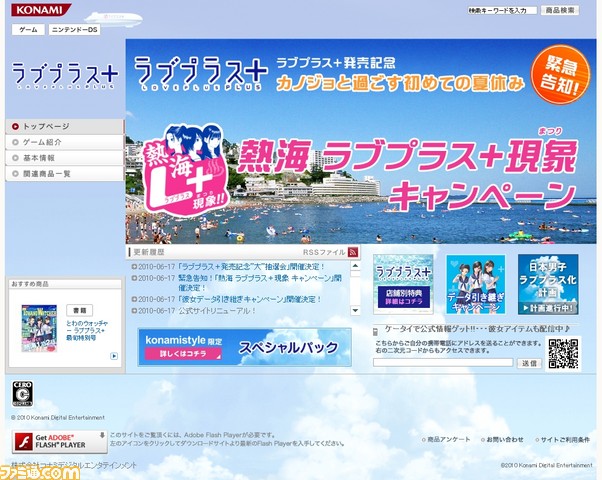
Task: Open the ニンテンドーDS tab
Action: click(x=74, y=30)
